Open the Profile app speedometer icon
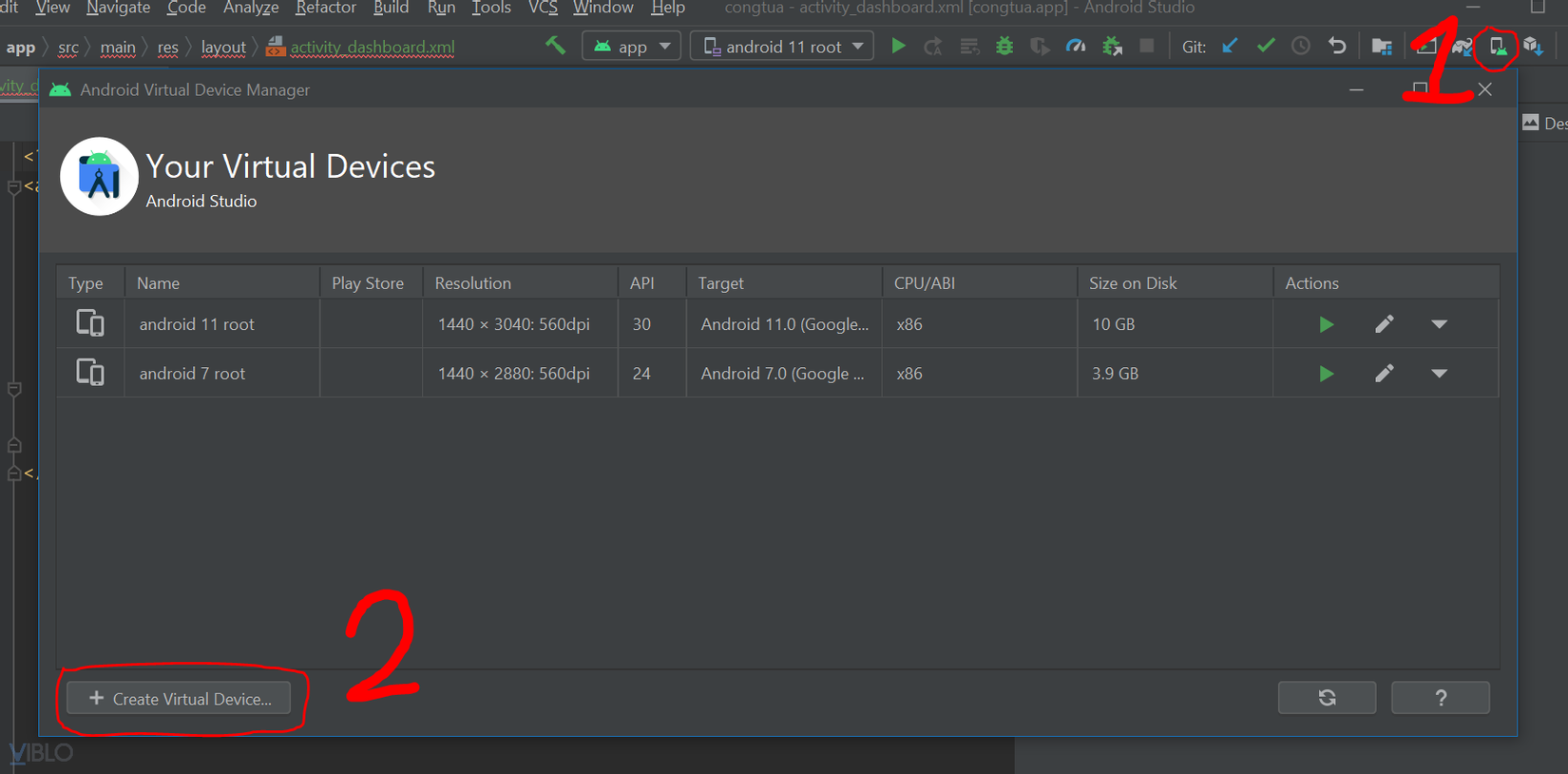Image resolution: width=1568 pixels, height=774 pixels. point(1076,46)
